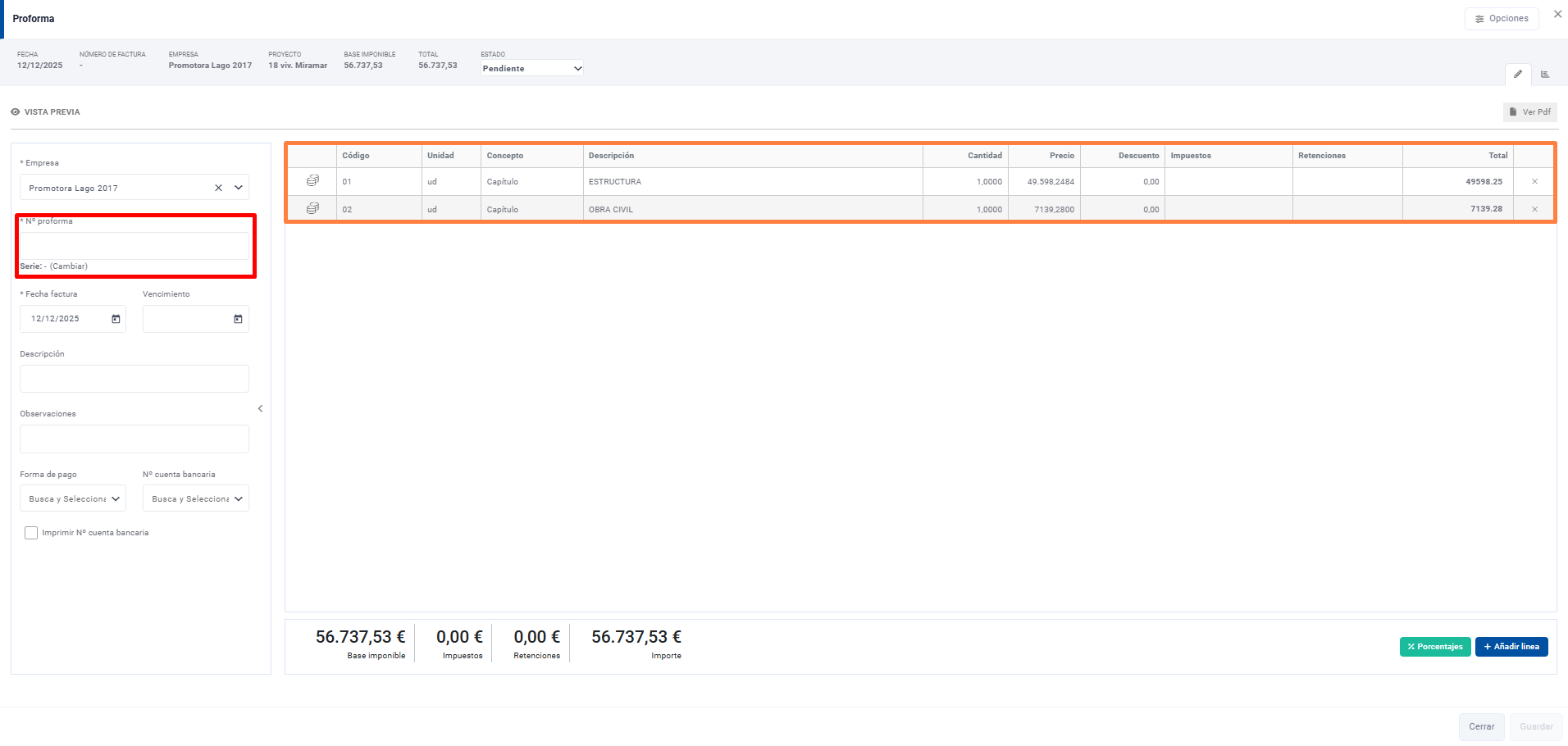The image size is (1568, 746).
Task: Open the pencil edit tab
Action: tap(1518, 75)
